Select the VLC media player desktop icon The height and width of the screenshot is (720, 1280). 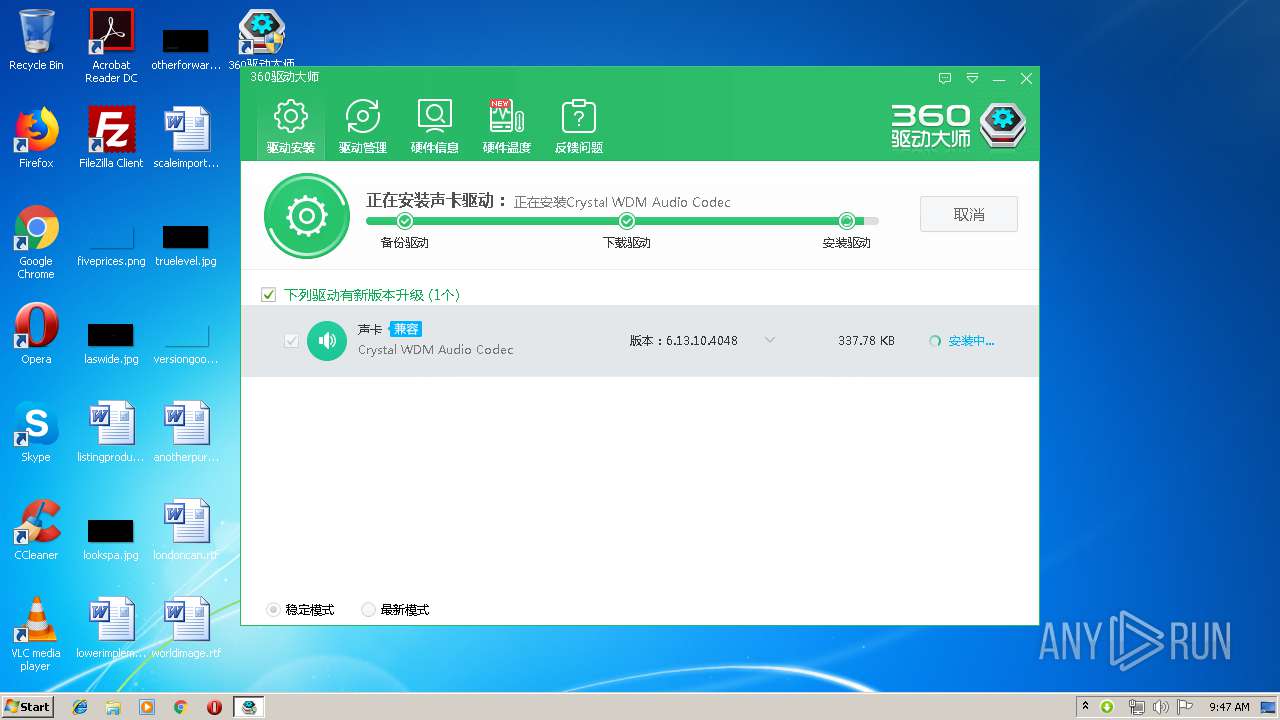pos(36,634)
